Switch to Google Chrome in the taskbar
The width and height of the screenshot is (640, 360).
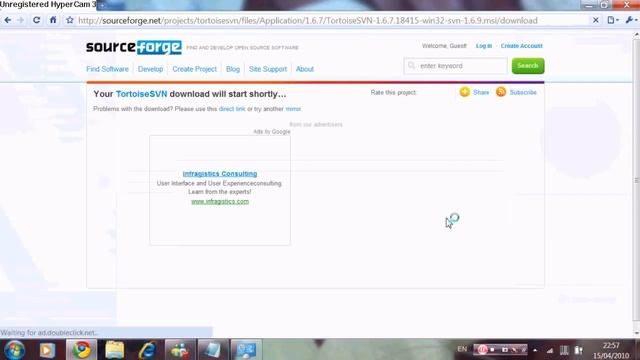82,350
